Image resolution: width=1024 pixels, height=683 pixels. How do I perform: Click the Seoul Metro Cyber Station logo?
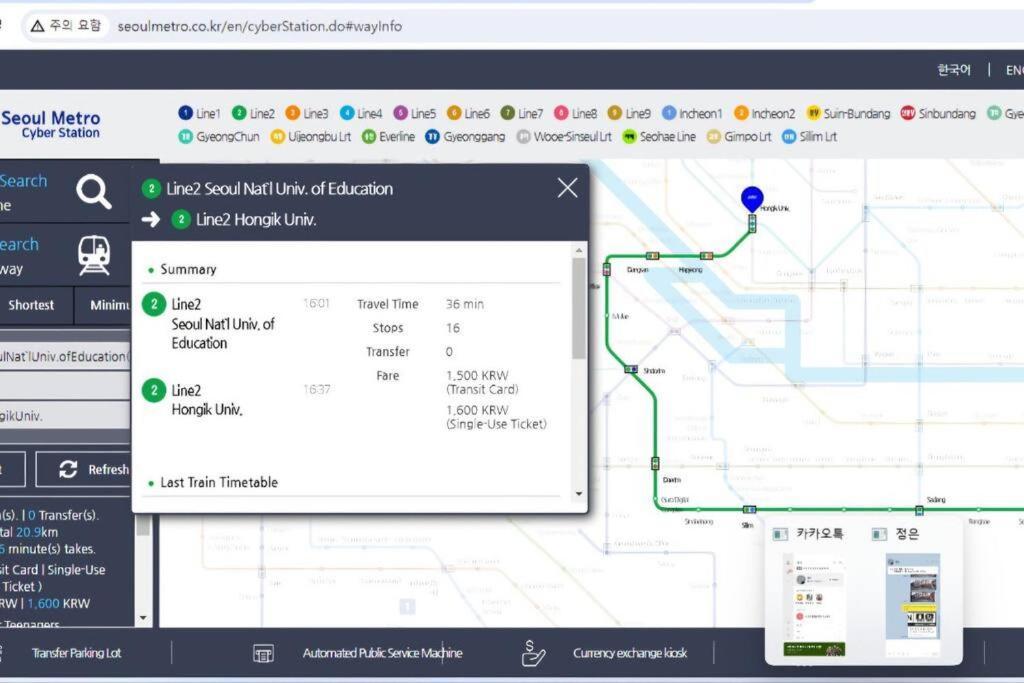pos(51,124)
